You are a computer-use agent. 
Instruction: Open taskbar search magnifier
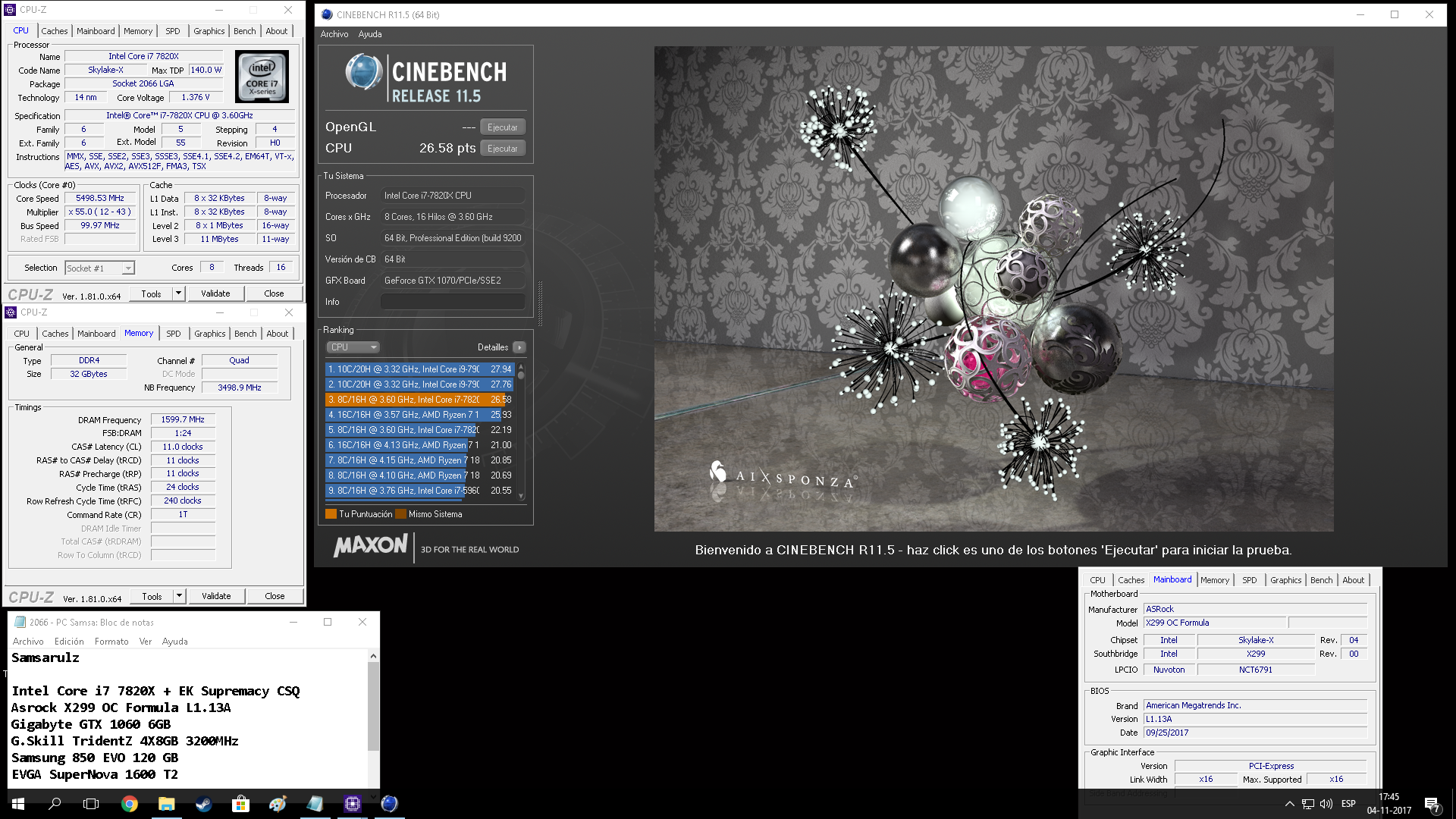tap(55, 804)
